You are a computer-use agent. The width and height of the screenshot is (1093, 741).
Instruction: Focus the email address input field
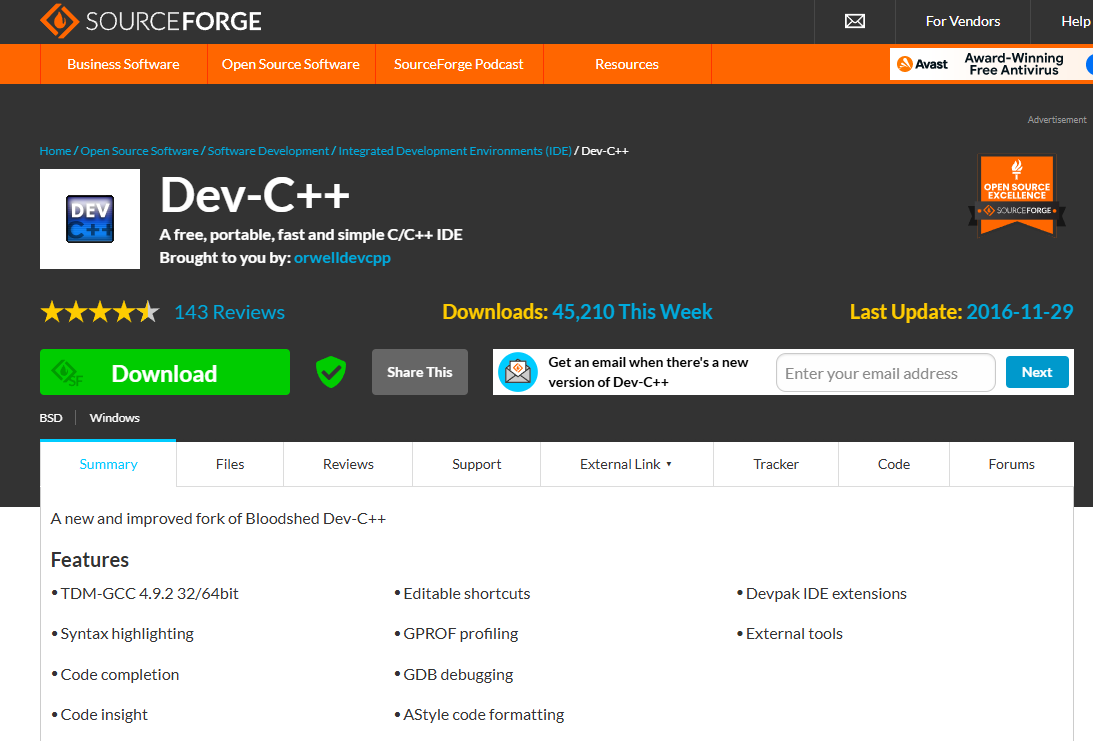pyautogui.click(x=885, y=373)
